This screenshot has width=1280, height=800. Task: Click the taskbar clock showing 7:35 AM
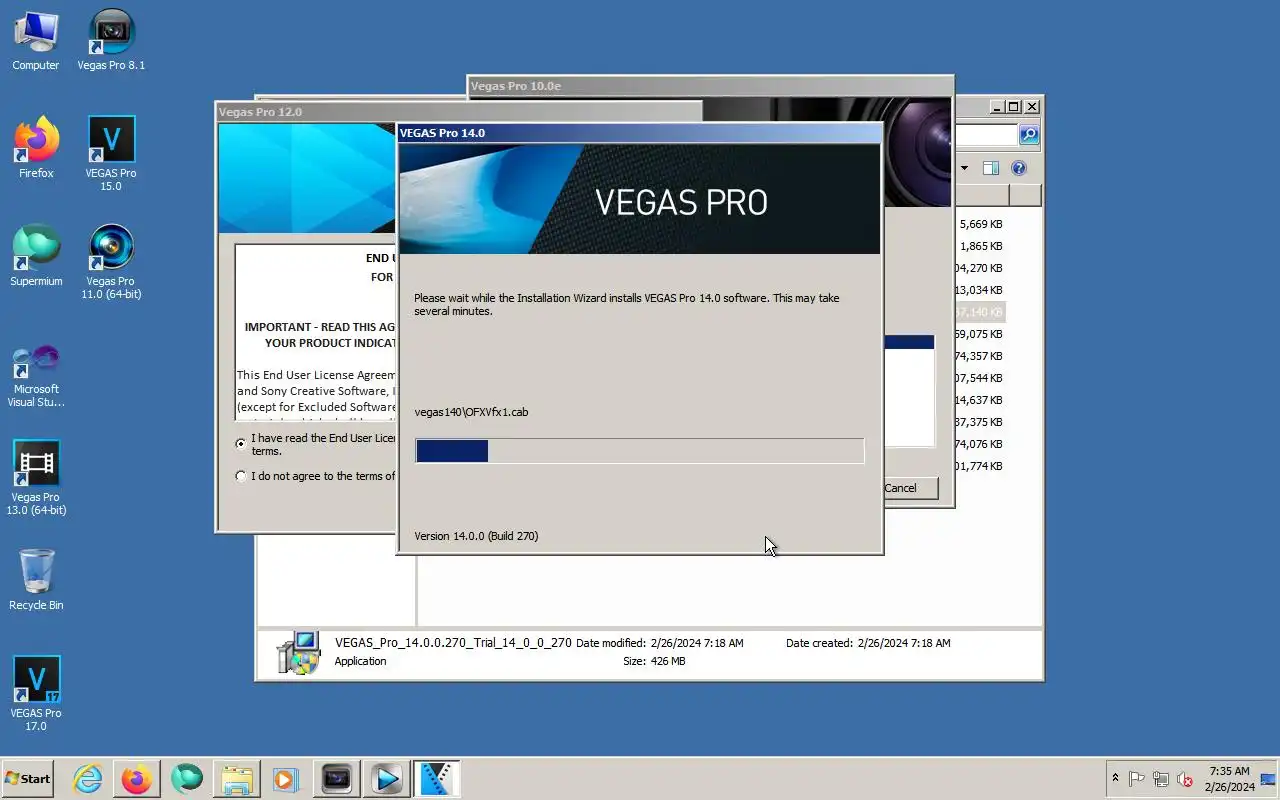coord(1229,779)
